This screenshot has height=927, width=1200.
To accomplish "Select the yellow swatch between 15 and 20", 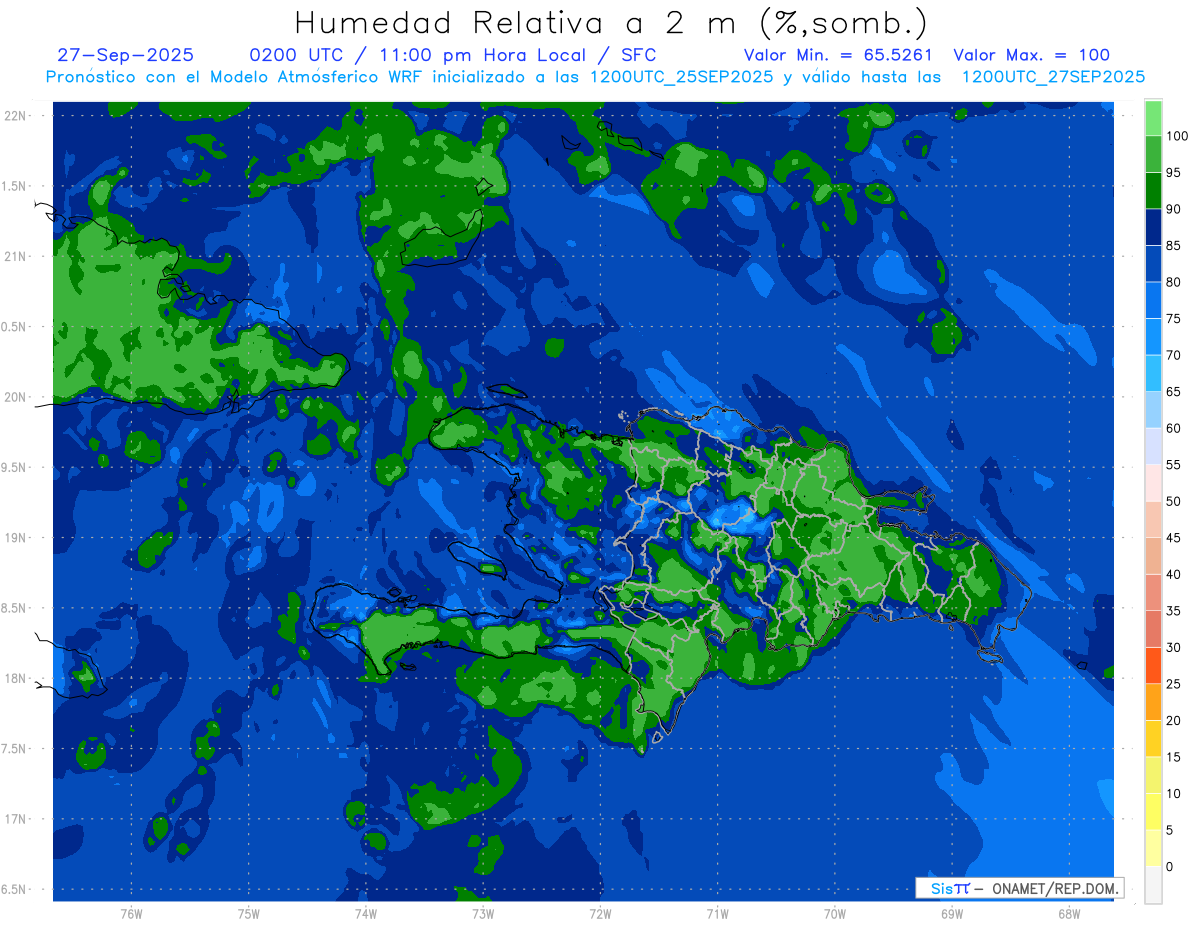I will pyautogui.click(x=1153, y=738).
